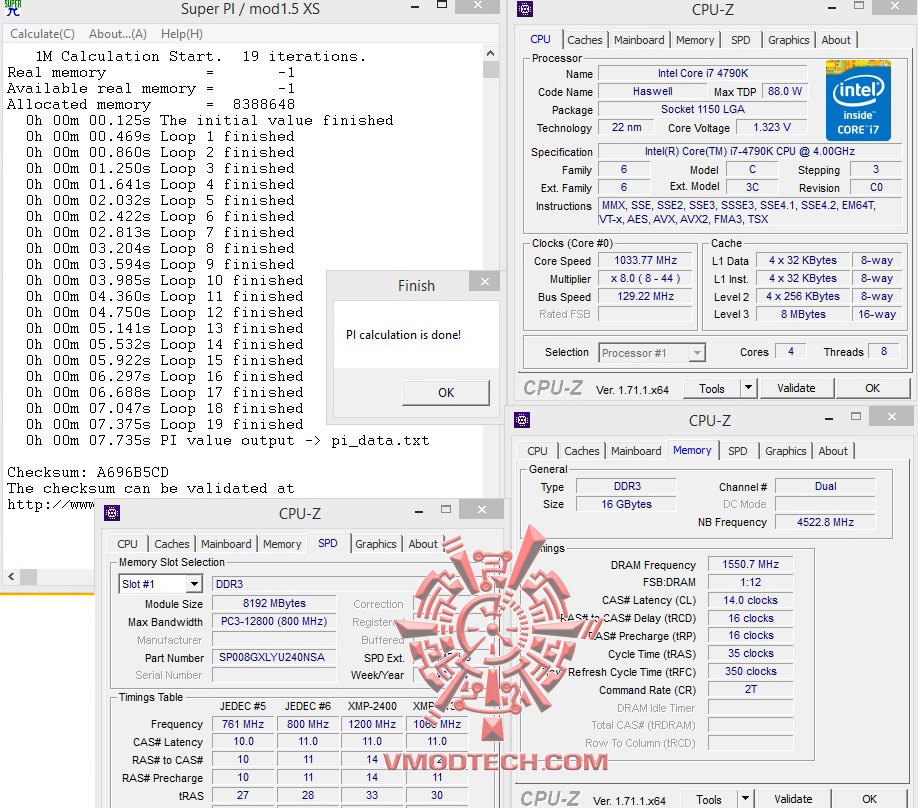Expand Tools dropdown arrow in bottom-right CPU-Z window
The width and height of the screenshot is (918, 808).
pos(745,799)
